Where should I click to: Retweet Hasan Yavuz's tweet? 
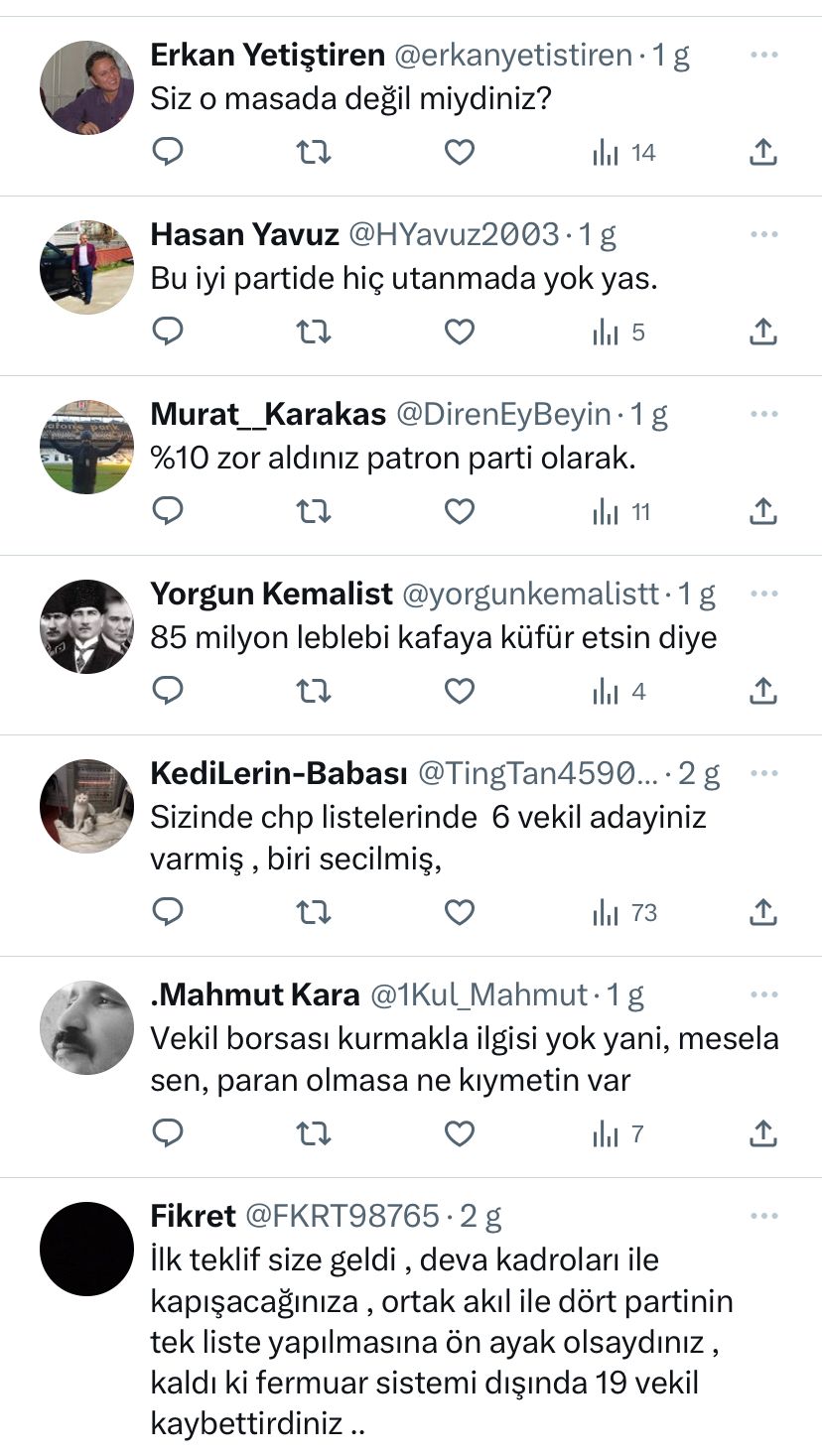[314, 331]
